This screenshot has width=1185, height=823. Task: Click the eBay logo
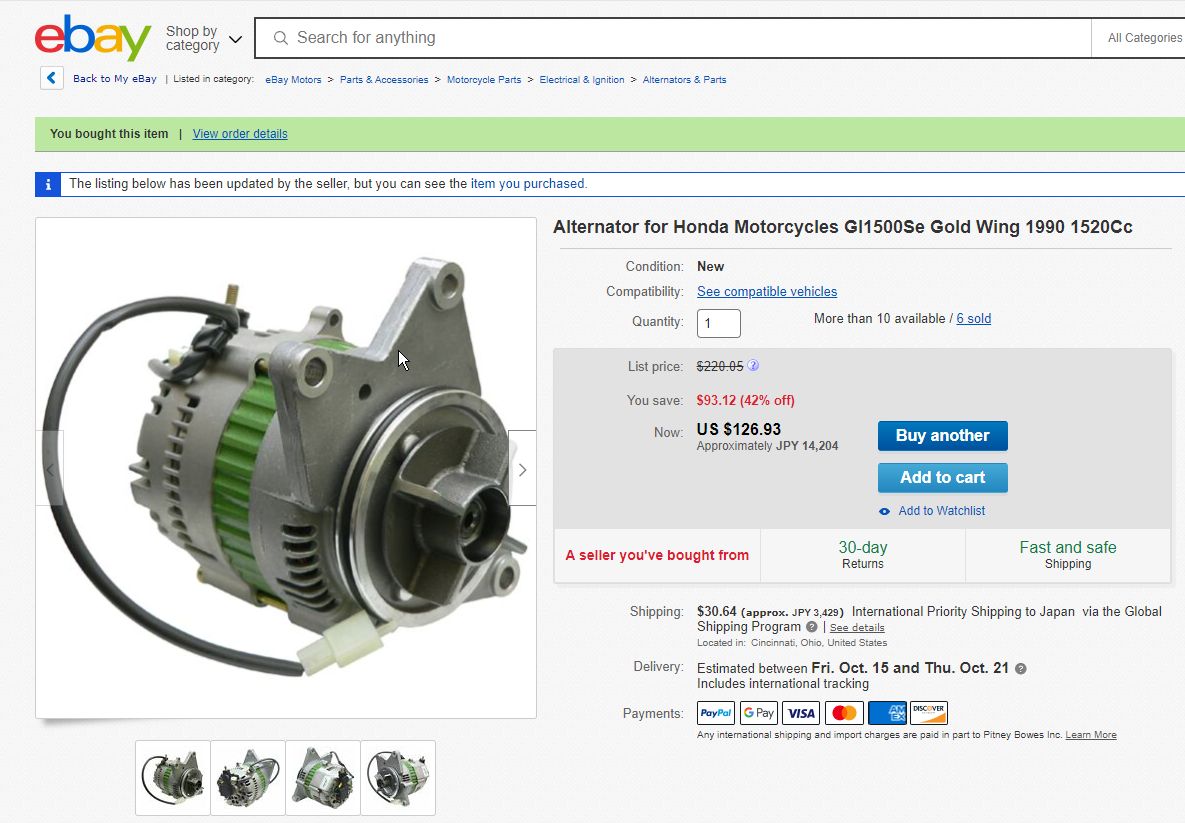point(92,38)
